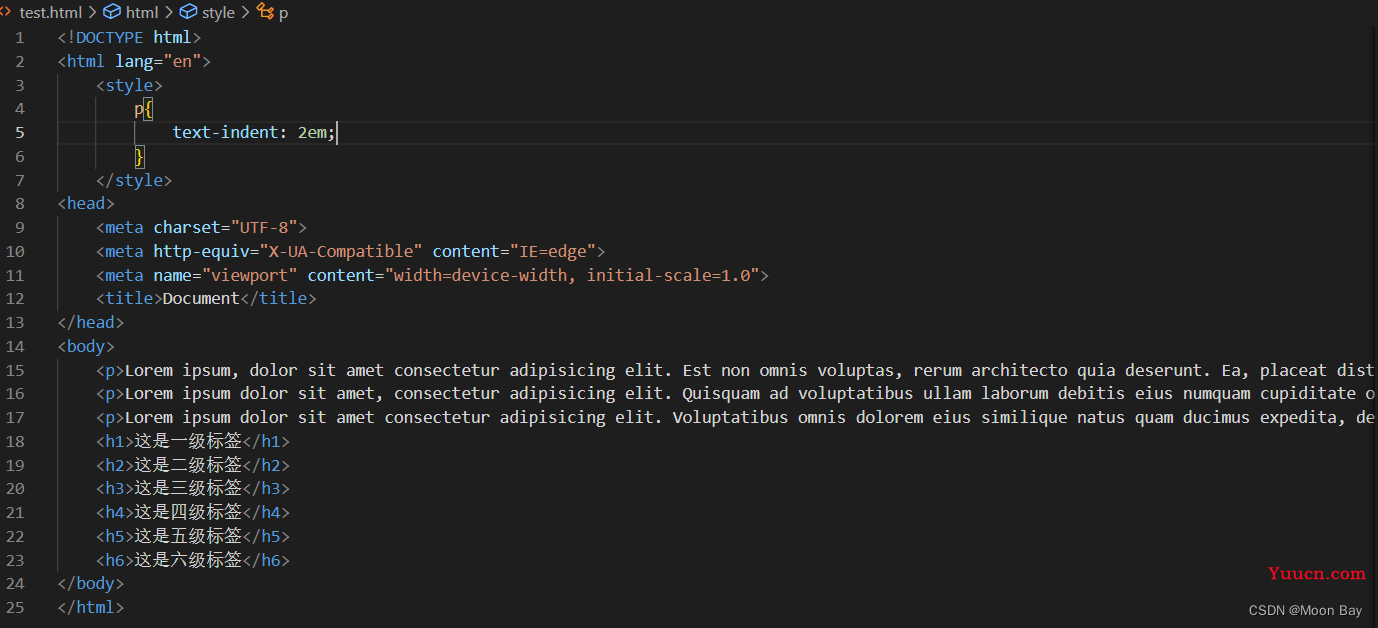
Task: Click the charset "UTF-8" value
Action: coord(264,227)
